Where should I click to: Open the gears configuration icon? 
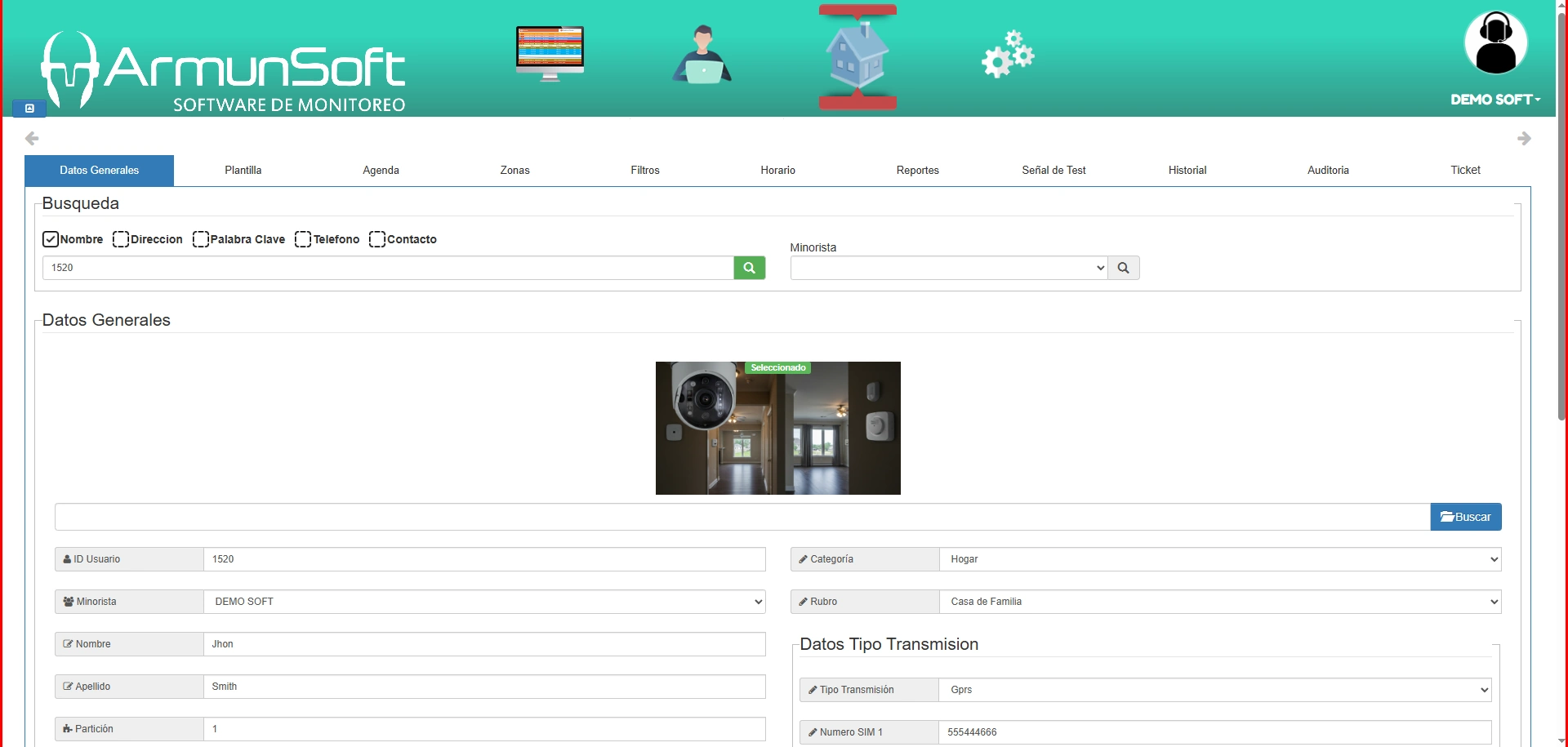point(1008,55)
